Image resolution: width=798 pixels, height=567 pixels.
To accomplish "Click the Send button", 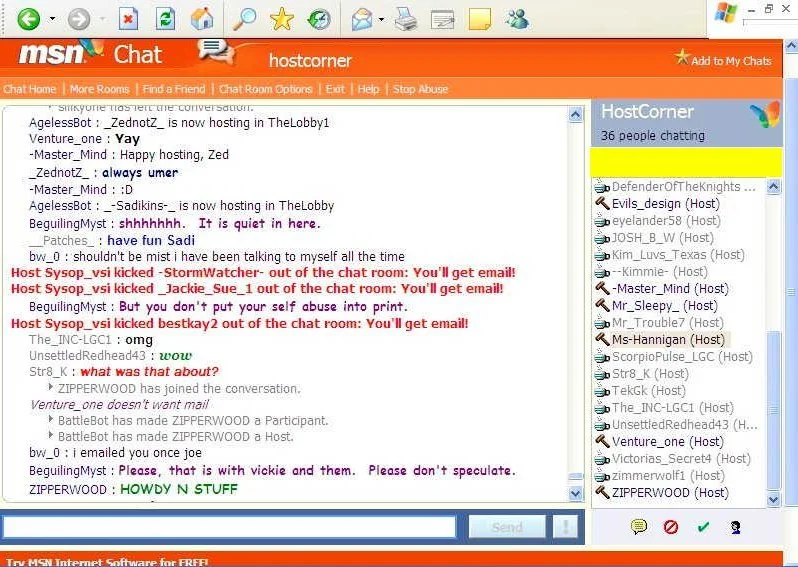I will pos(507,527).
